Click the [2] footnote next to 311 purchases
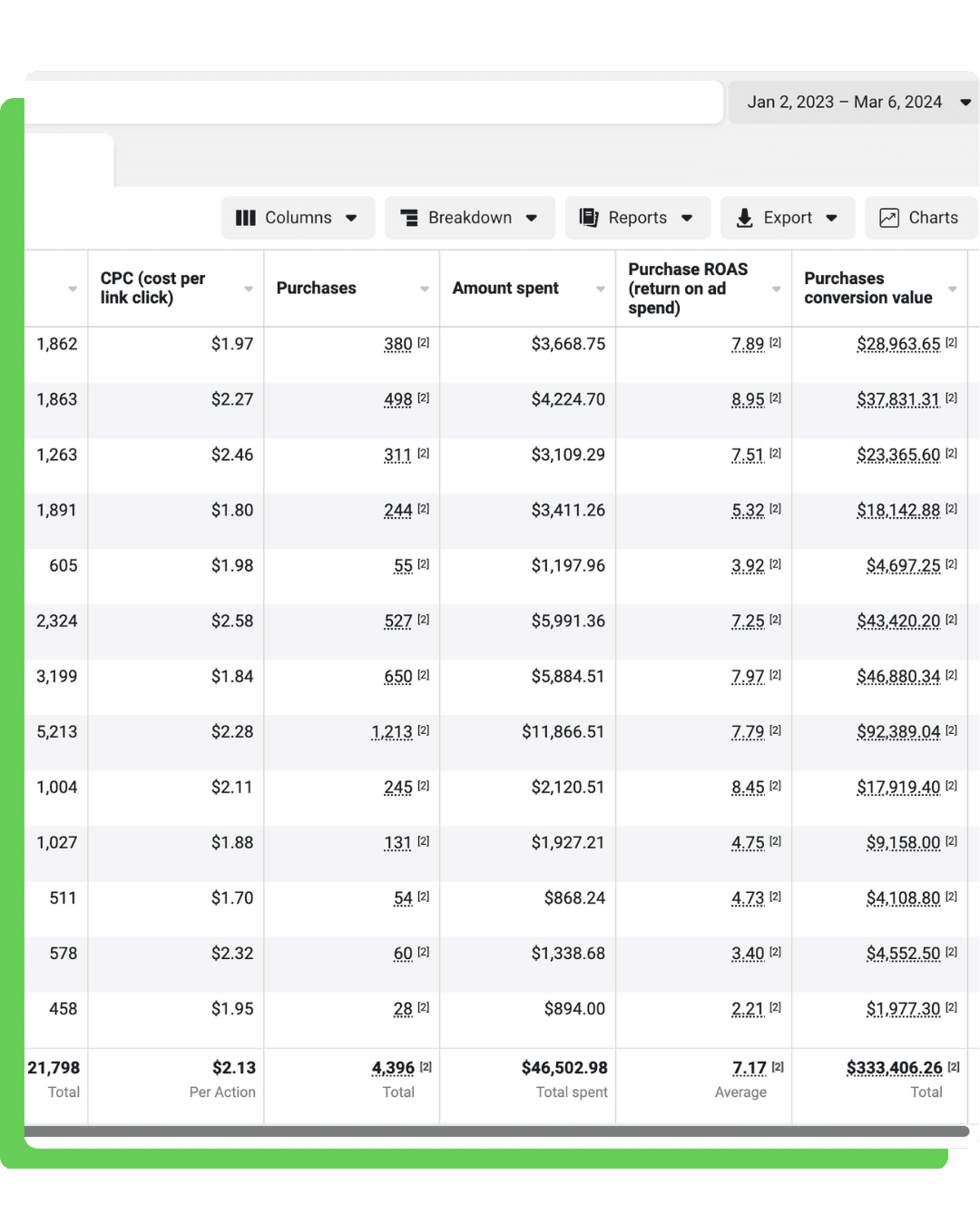This screenshot has height=1225, width=980. click(423, 453)
